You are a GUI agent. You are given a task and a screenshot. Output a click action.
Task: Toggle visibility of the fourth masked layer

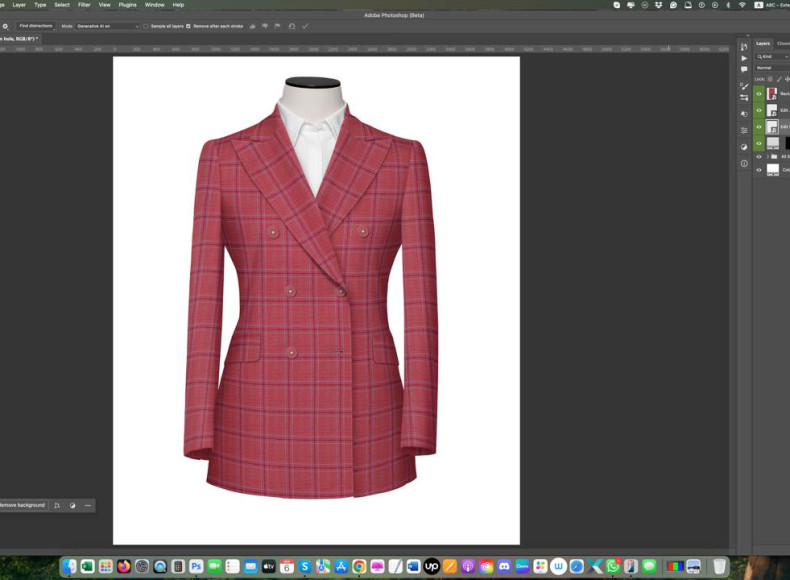[759, 143]
